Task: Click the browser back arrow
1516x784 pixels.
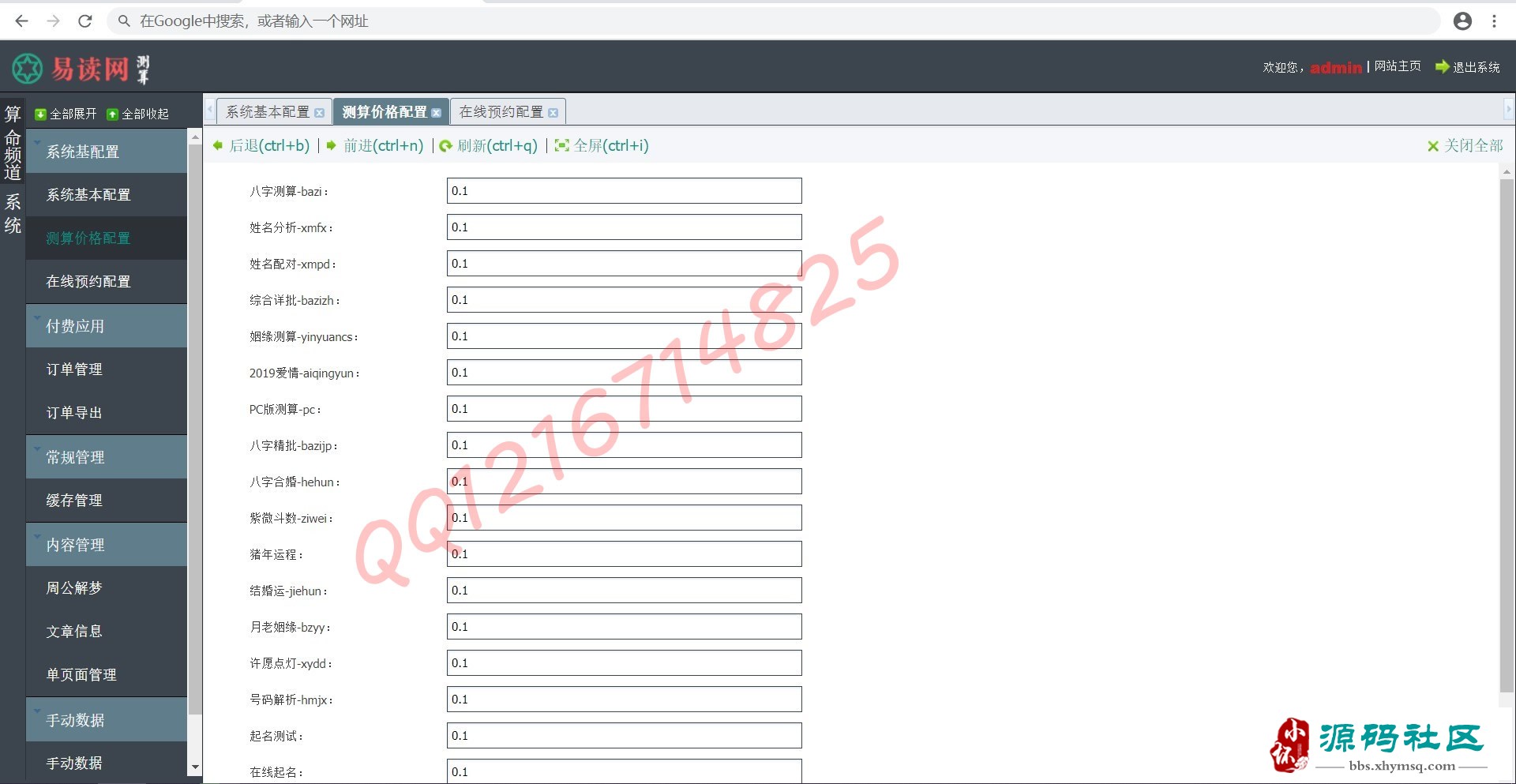Action: coord(22,21)
